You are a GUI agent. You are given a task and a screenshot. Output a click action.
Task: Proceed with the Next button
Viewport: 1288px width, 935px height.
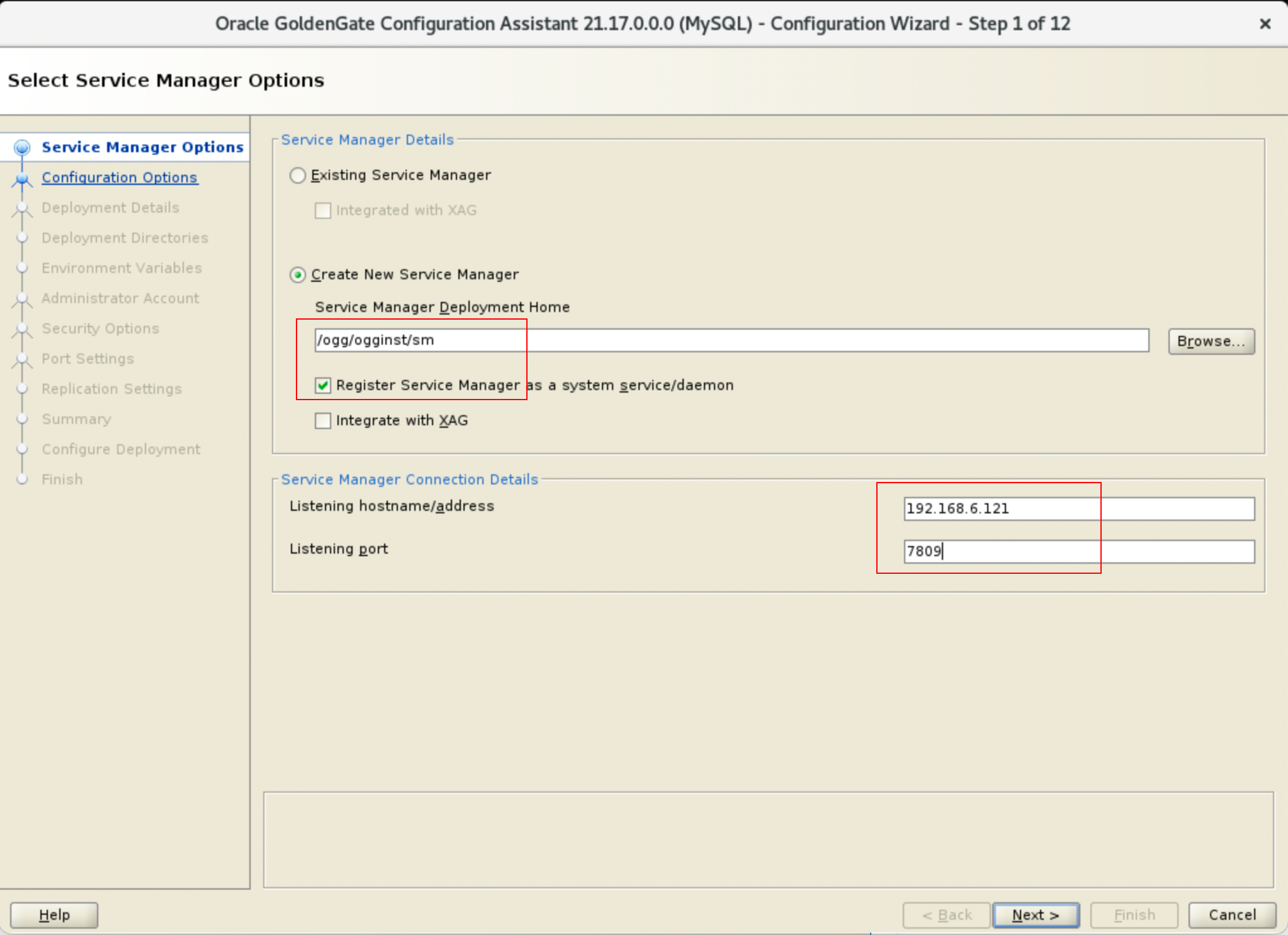[1035, 915]
